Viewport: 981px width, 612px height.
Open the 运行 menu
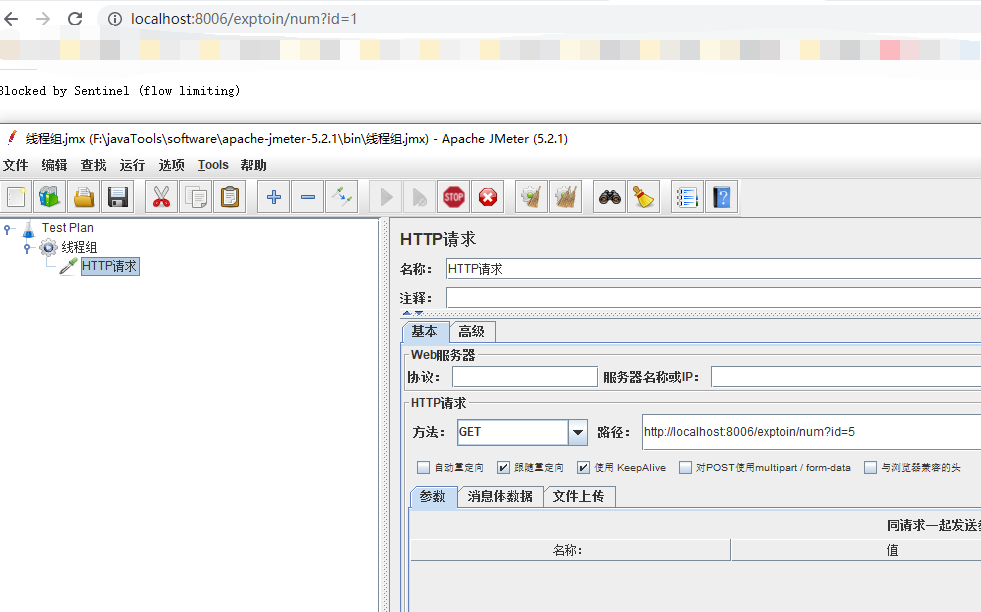[132, 165]
